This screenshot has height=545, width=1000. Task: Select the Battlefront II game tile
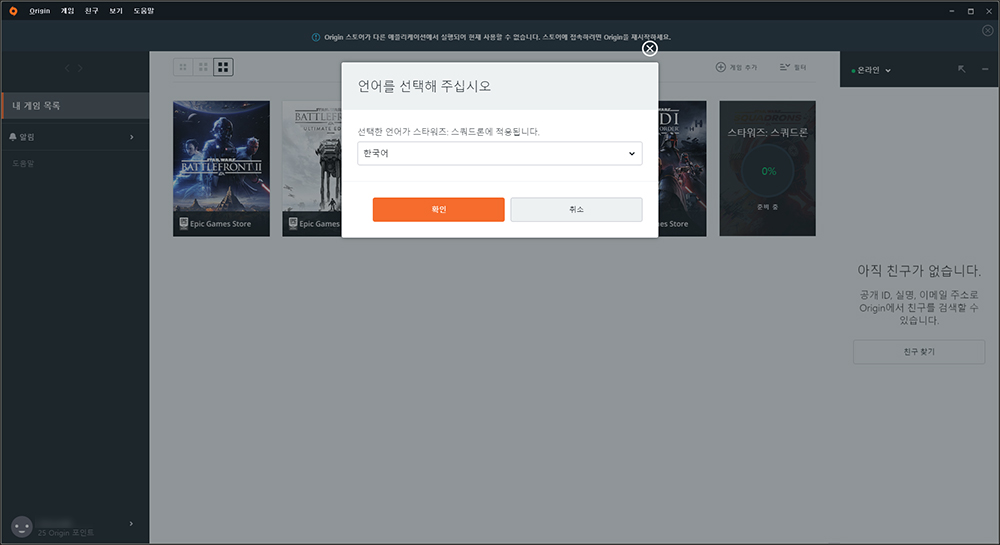[x=221, y=168]
